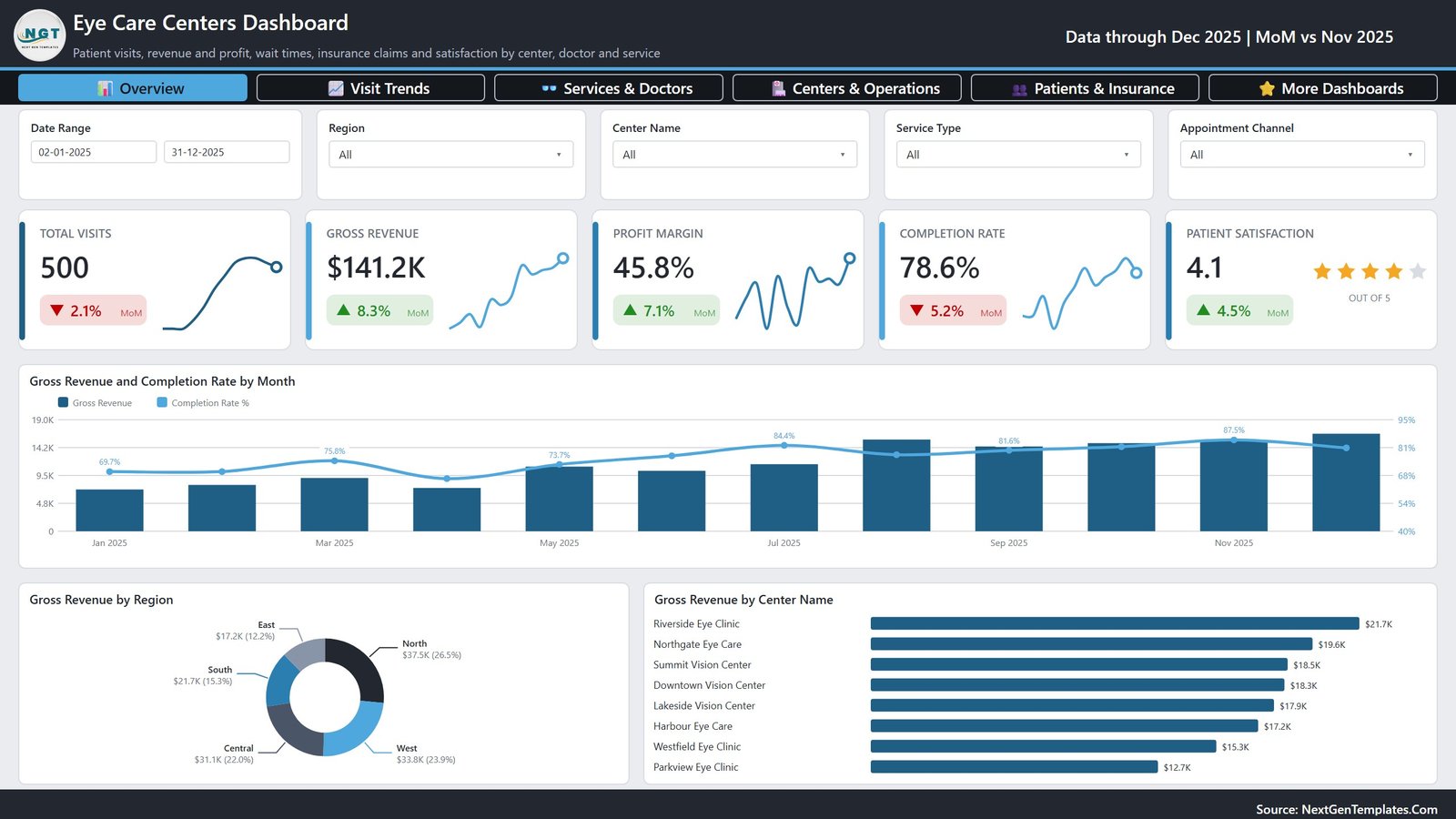Viewport: 1456px width, 819px height.
Task: Click the line chart icon on Visit Trends
Action: coord(336,88)
